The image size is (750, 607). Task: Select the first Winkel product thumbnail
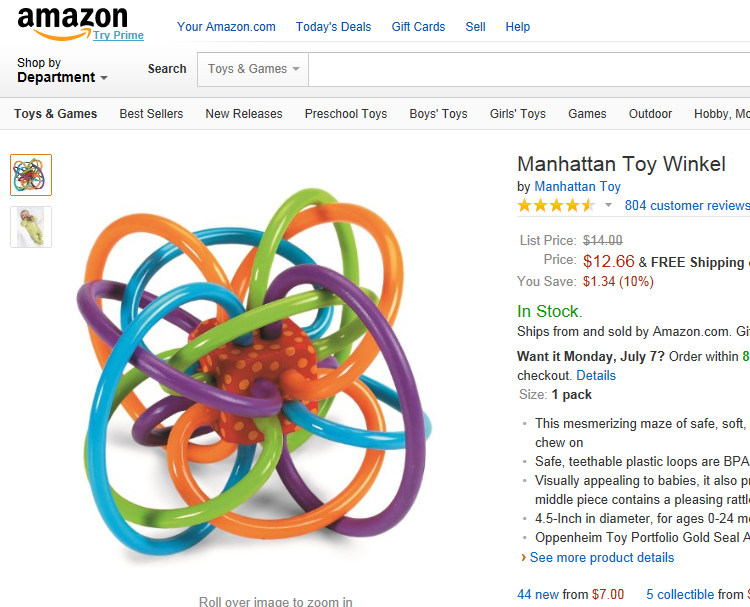[x=31, y=175]
